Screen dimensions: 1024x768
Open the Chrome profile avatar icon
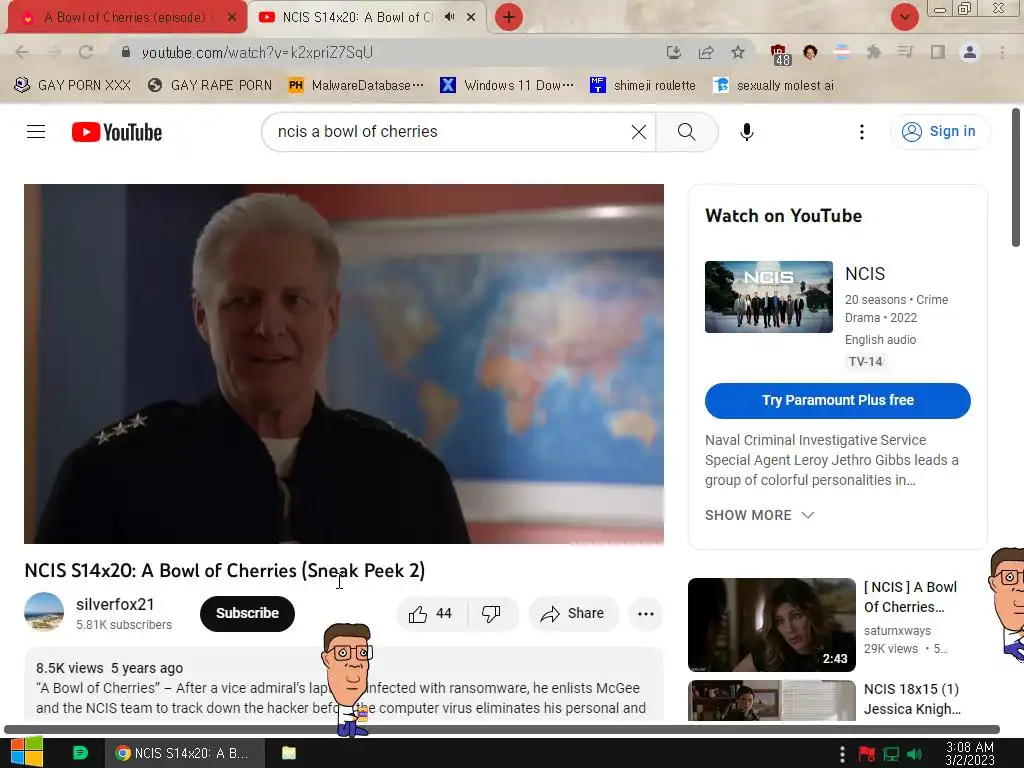(x=970, y=52)
